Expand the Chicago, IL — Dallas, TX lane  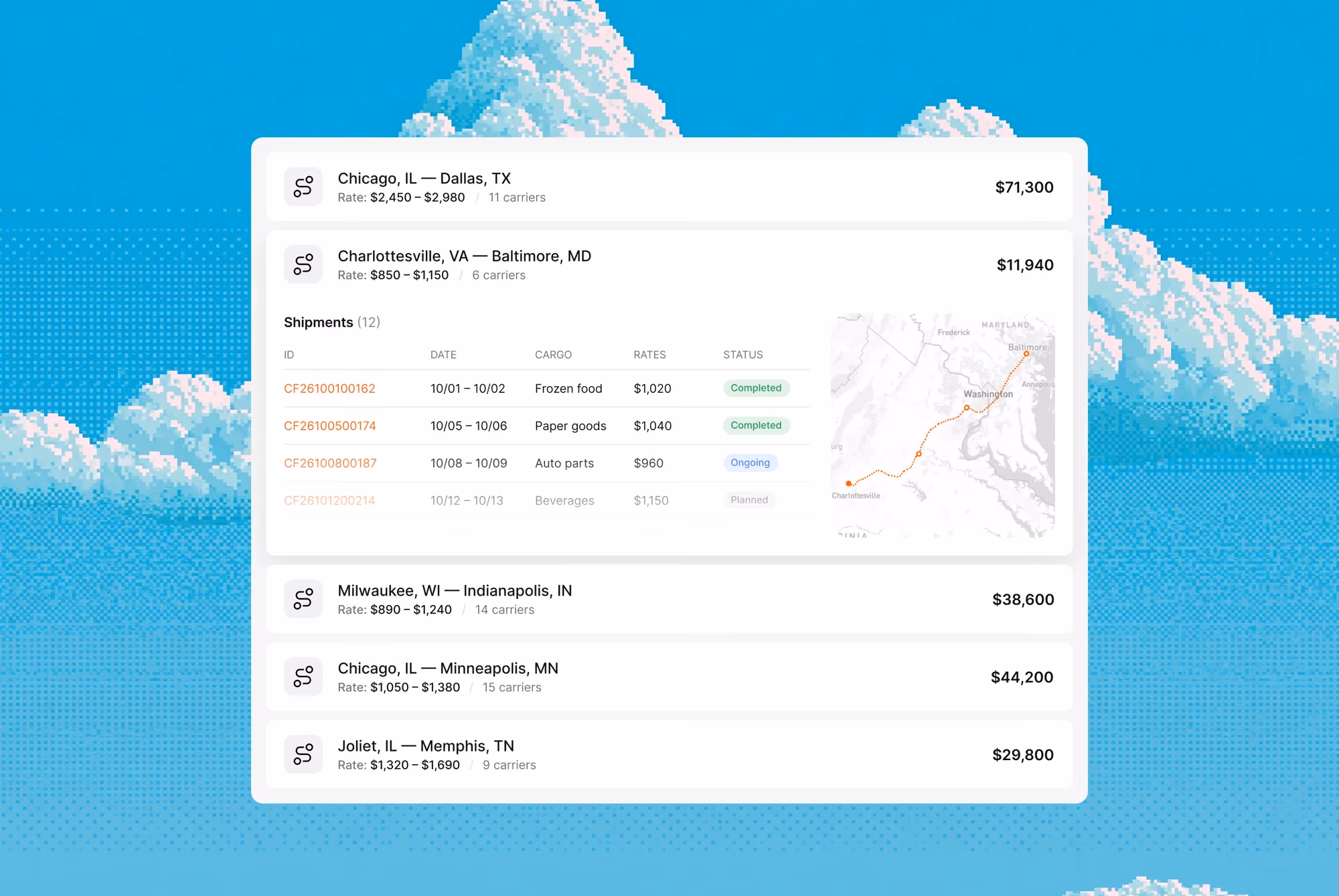669,187
